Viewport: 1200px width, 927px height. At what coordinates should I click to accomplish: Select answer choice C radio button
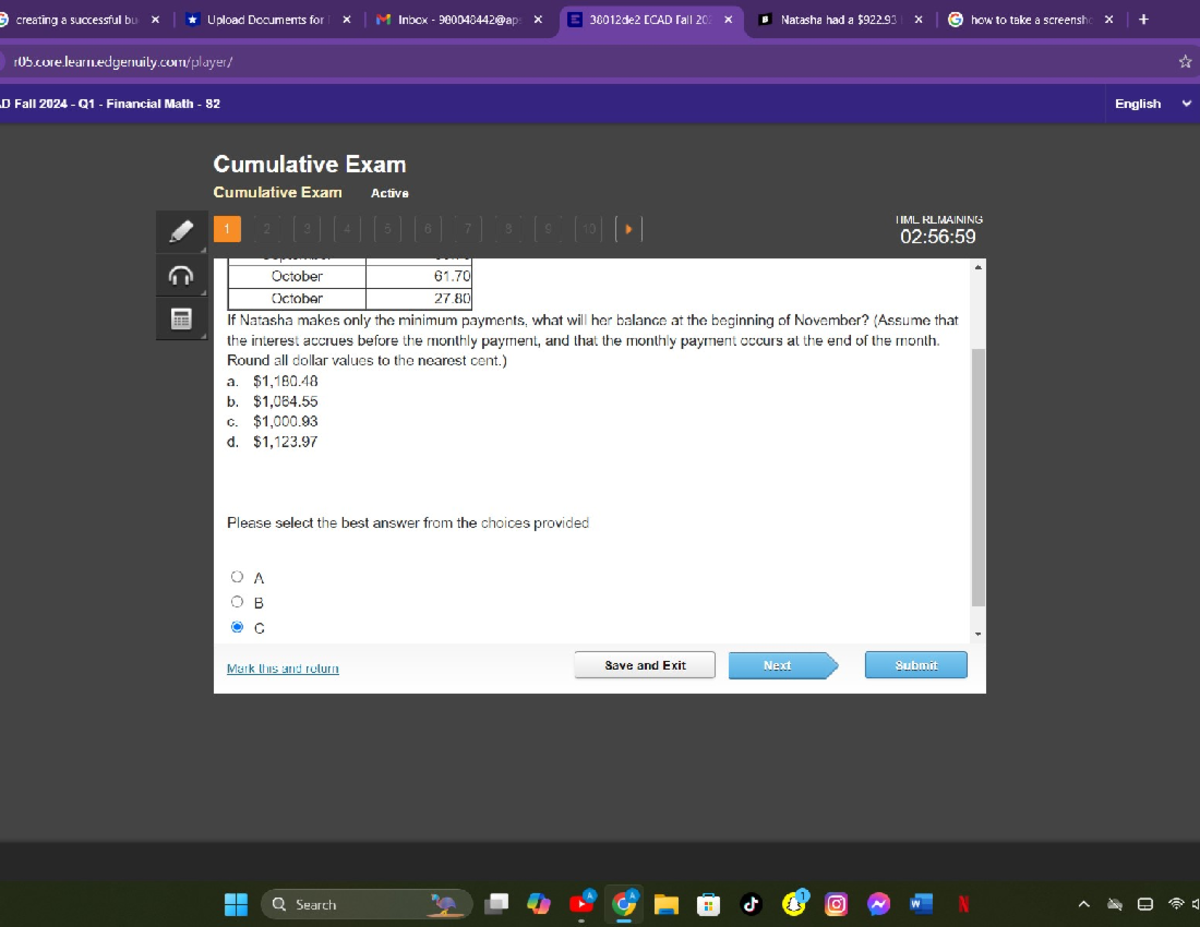pyautogui.click(x=237, y=627)
